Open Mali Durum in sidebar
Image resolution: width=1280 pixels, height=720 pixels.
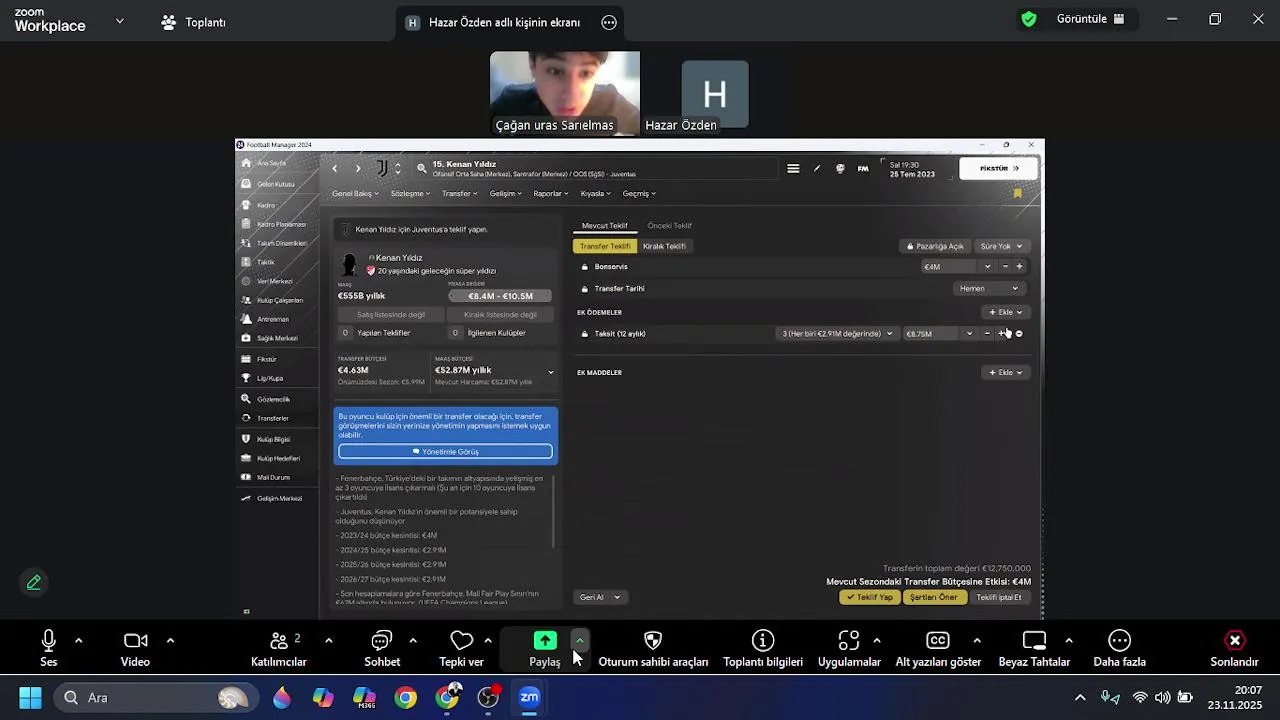coord(273,477)
